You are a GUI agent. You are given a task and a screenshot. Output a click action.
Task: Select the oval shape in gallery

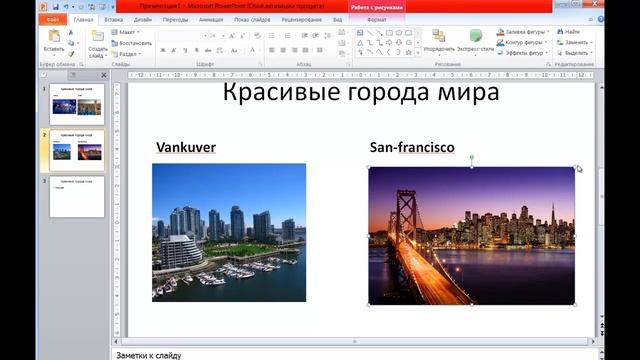399,33
